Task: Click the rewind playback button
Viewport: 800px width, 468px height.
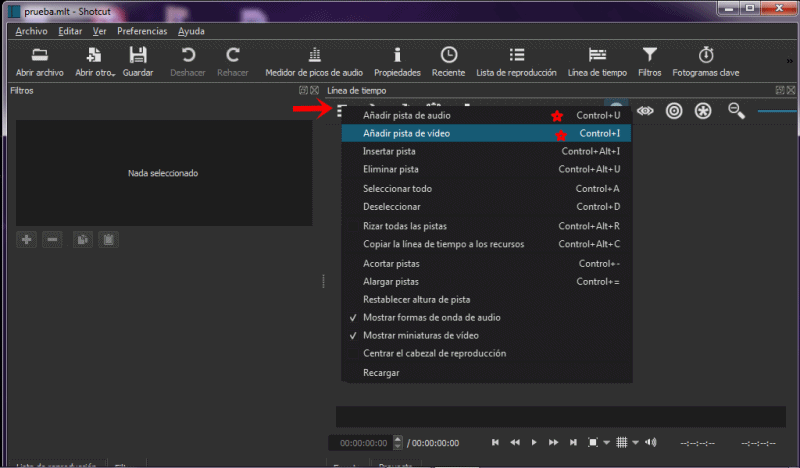Action: tap(515, 442)
